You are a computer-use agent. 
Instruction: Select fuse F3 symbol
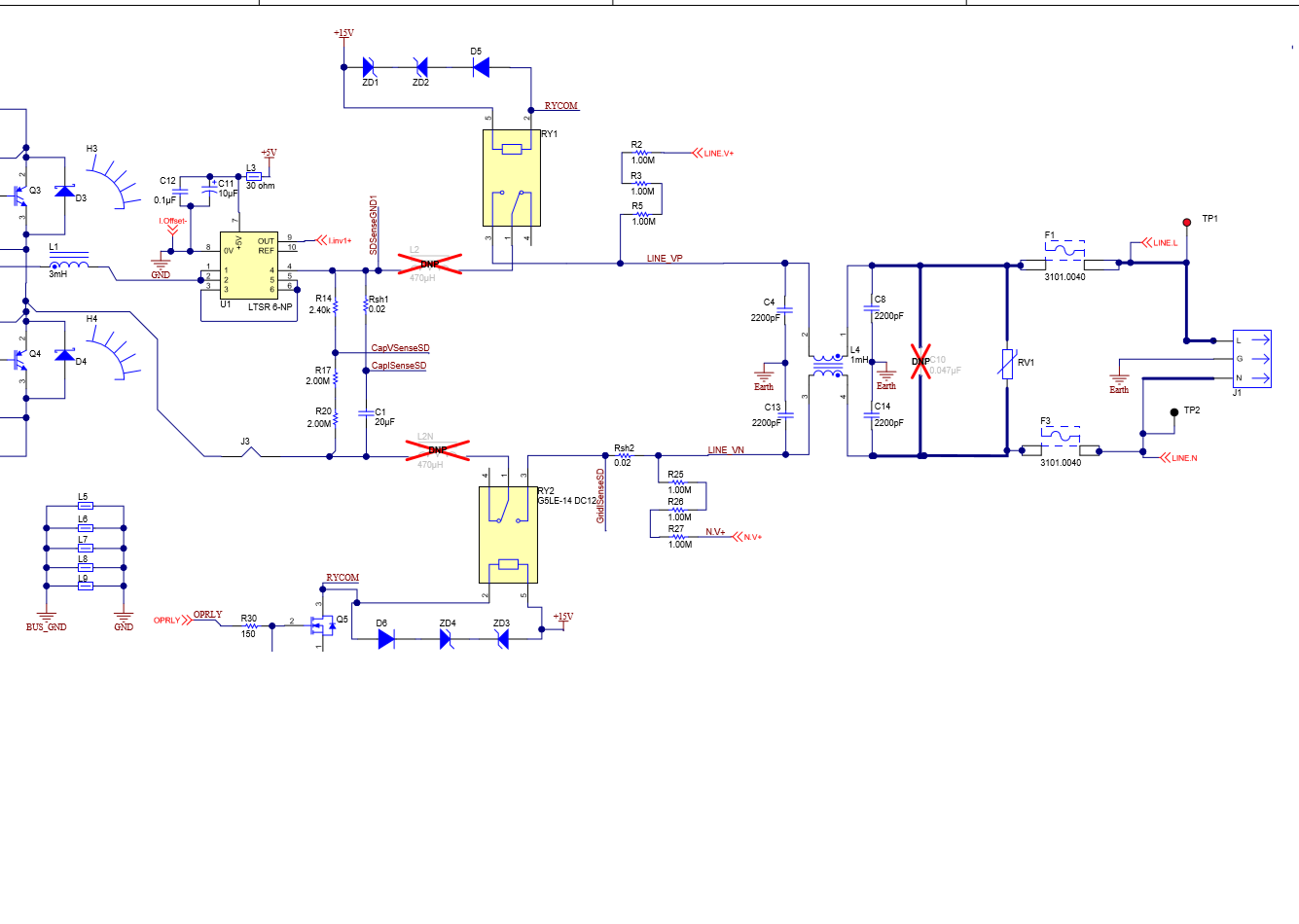coord(1061,443)
